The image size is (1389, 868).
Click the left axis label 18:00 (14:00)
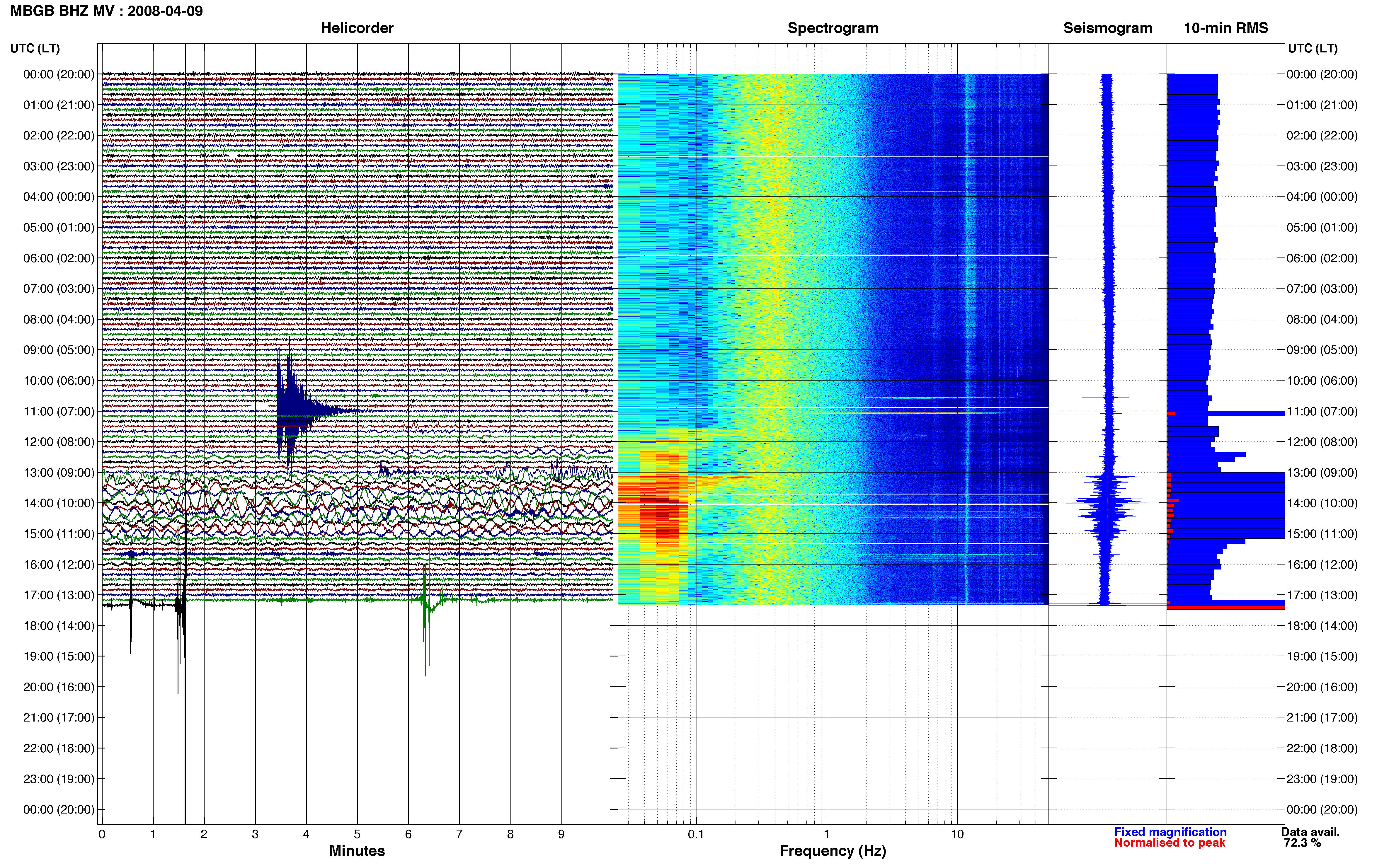[x=59, y=626]
